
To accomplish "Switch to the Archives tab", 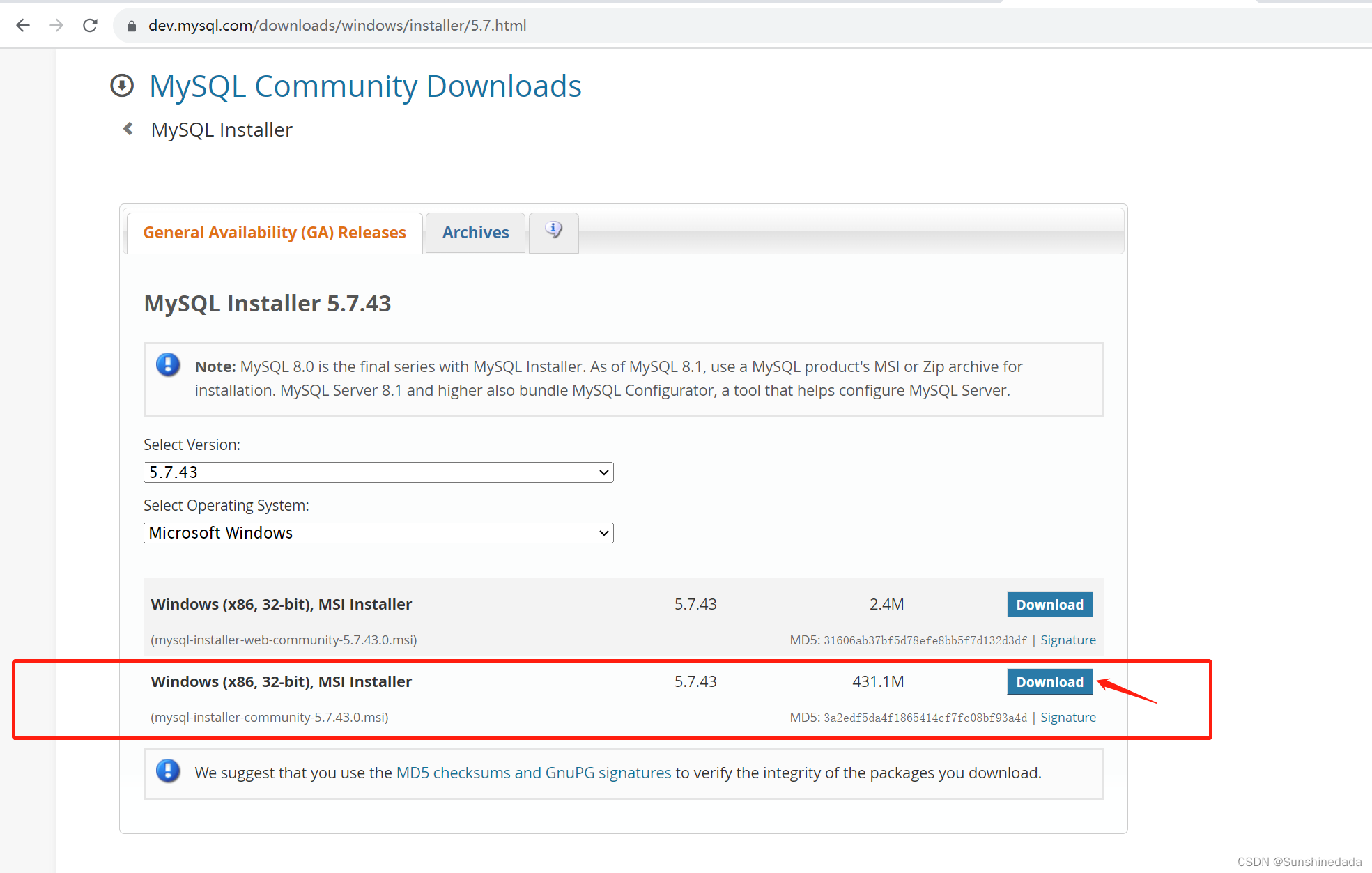I will point(475,233).
